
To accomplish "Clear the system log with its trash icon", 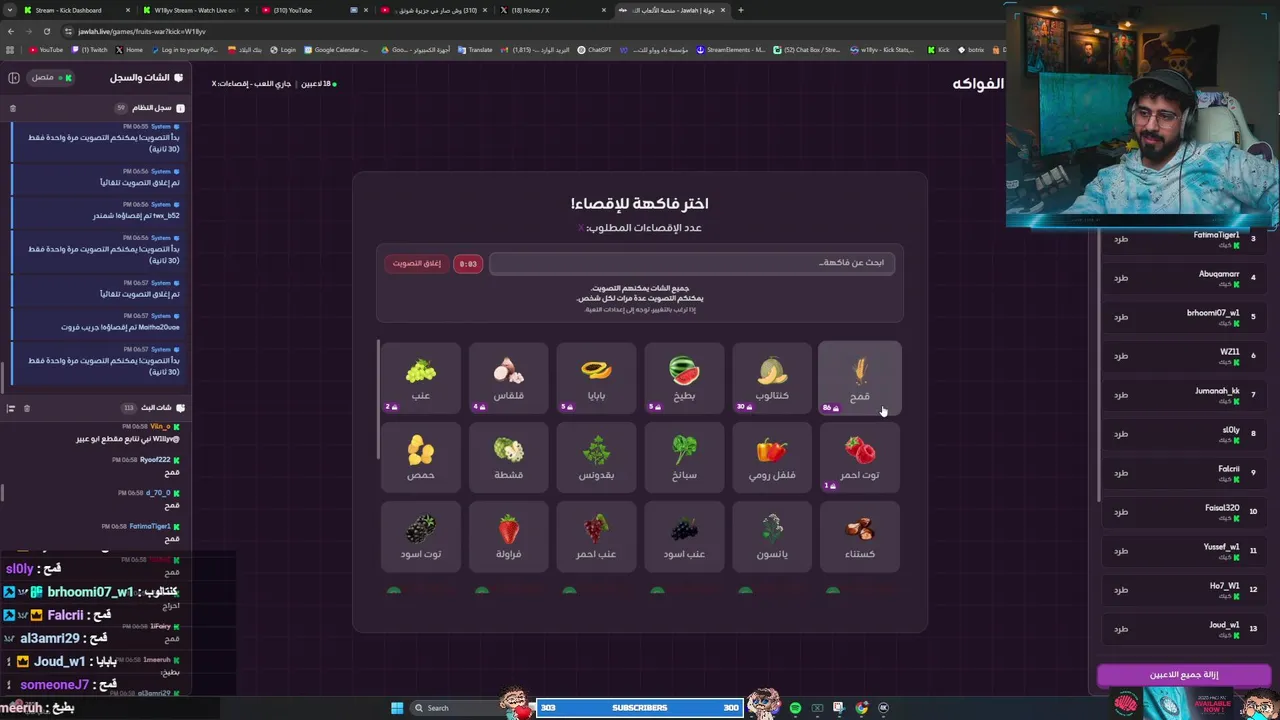I will [13, 108].
